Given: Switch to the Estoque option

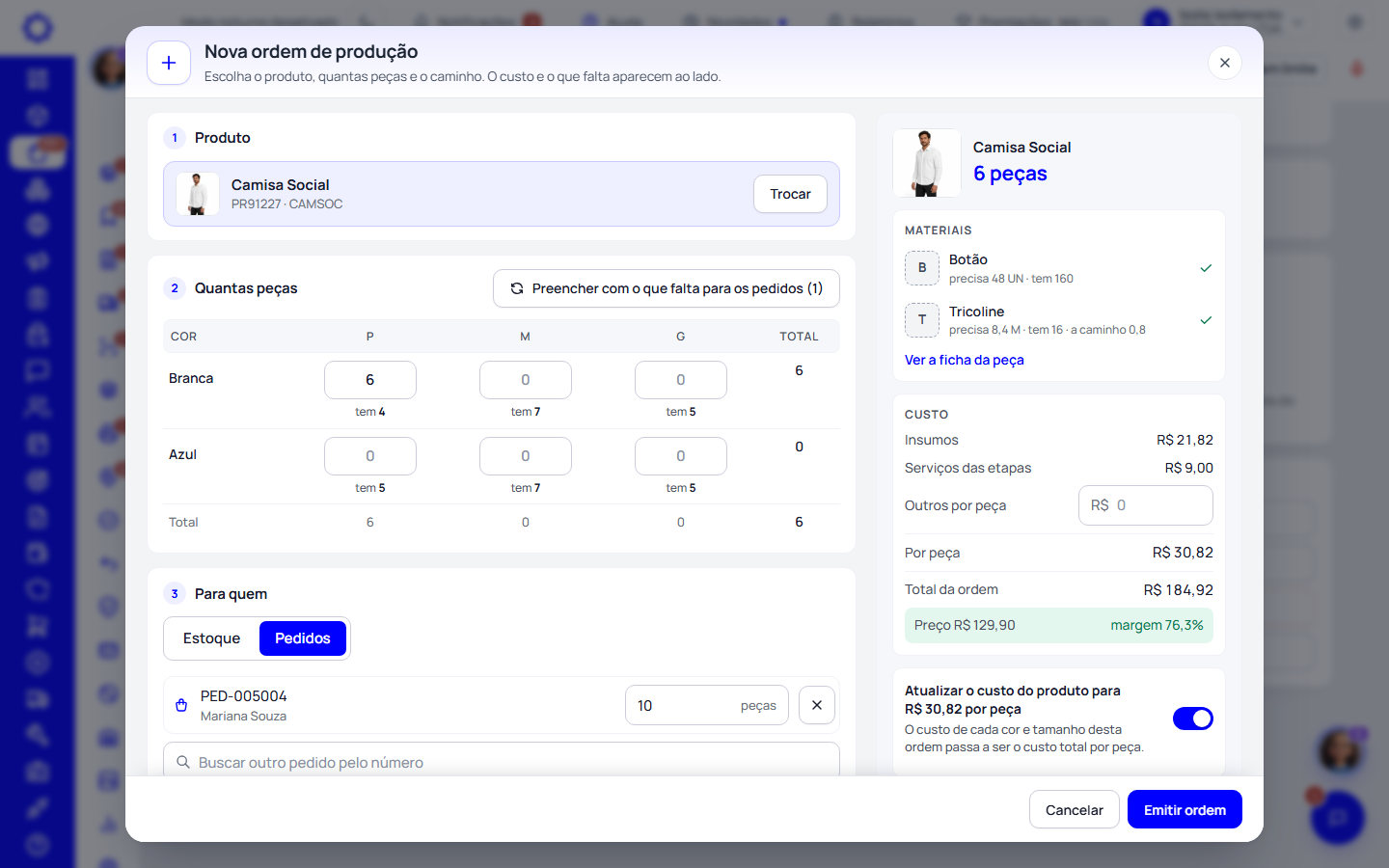Looking at the screenshot, I should (x=212, y=638).
